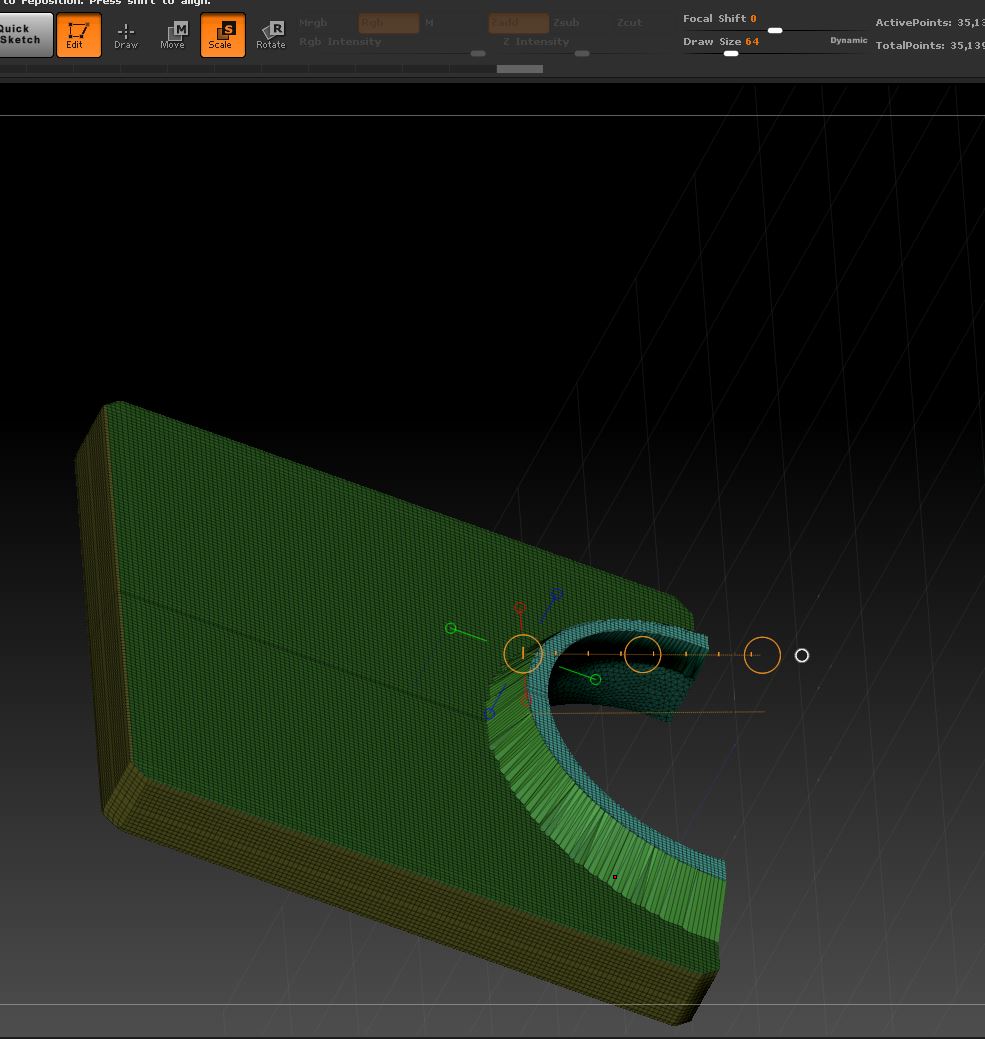
Task: Switch to the Rotate transform tool
Action: [x=270, y=36]
